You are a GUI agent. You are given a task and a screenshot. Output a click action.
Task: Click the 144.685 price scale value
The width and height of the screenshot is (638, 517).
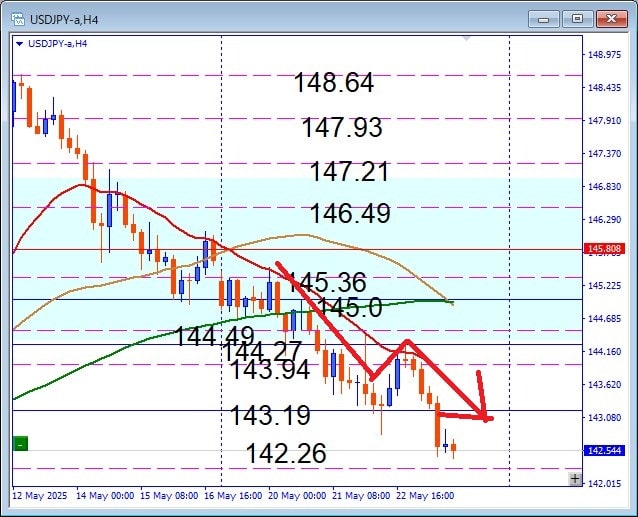click(605, 318)
